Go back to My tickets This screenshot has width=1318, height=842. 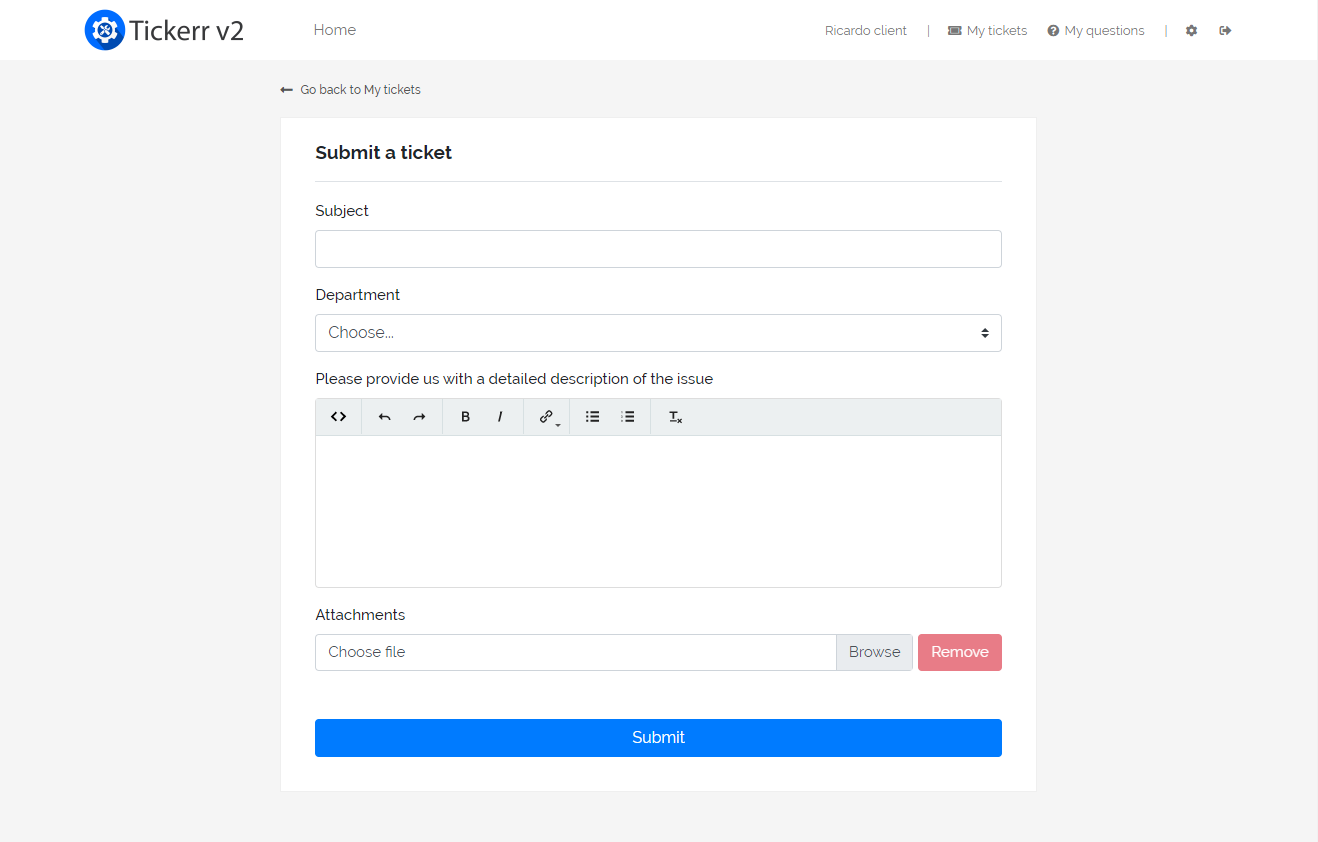(350, 89)
